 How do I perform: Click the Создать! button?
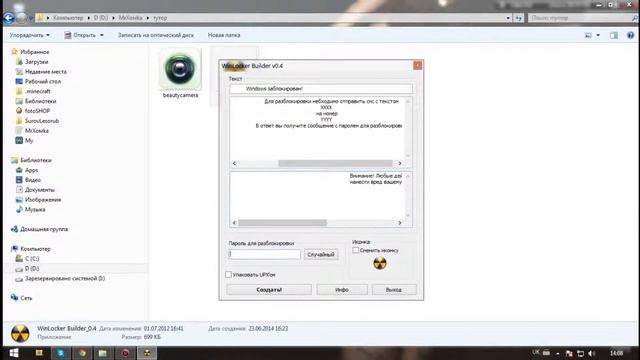269,289
